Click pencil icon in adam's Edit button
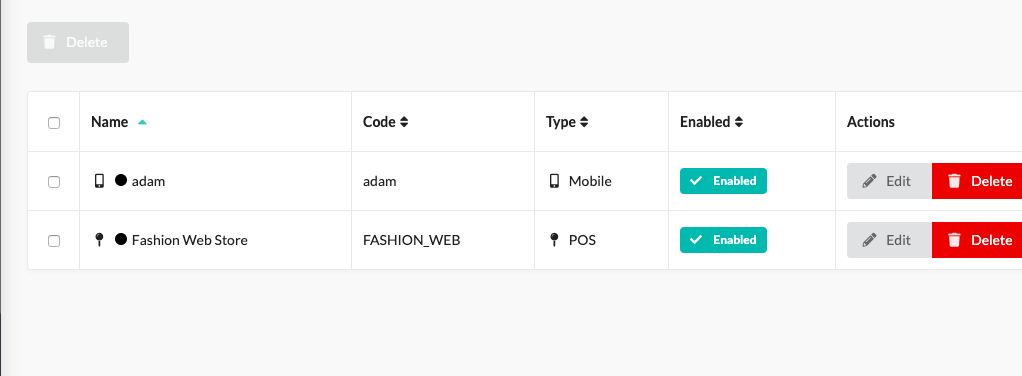This screenshot has width=1022, height=376. pos(869,181)
